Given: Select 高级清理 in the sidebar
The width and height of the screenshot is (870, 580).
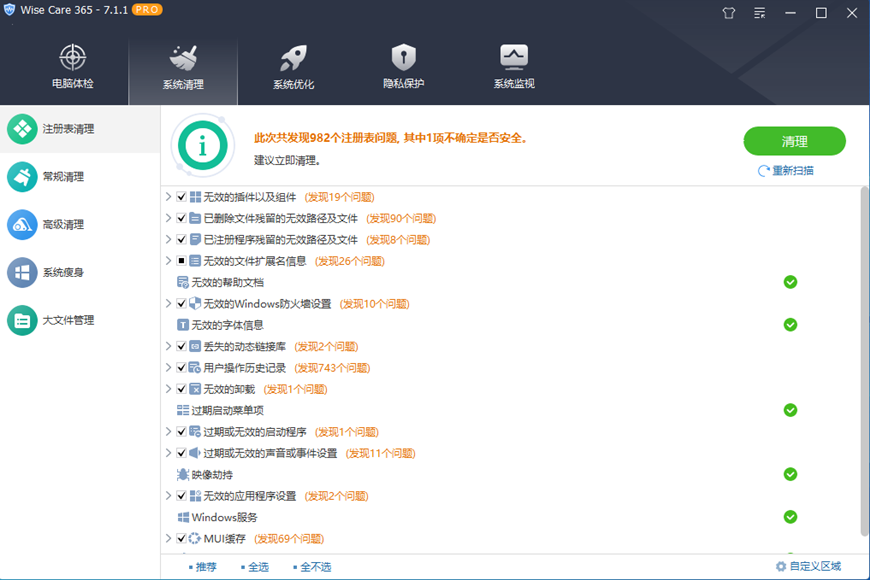Looking at the screenshot, I should click(80, 224).
